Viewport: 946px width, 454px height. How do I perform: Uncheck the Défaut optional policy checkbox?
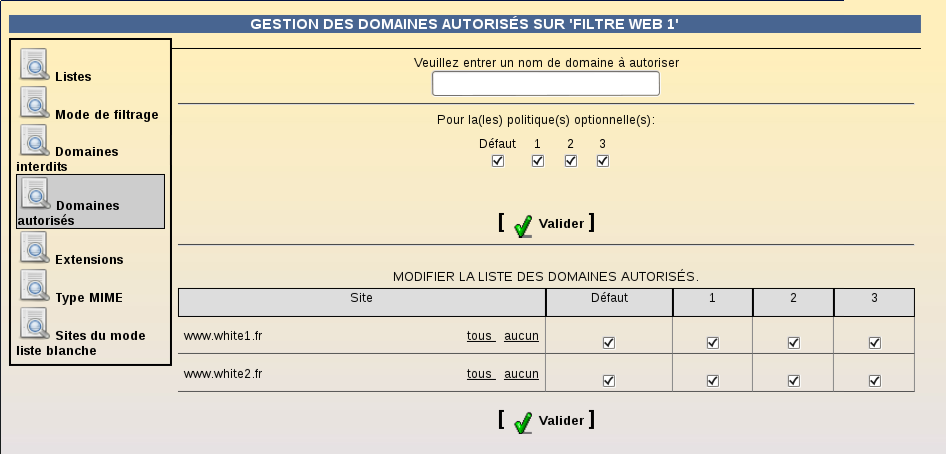point(498,161)
